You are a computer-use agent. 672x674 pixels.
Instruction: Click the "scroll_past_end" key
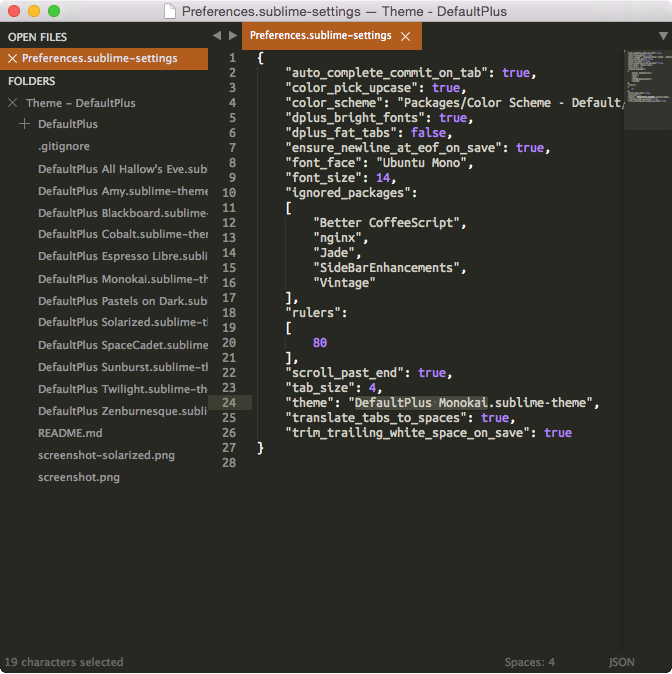pos(344,373)
